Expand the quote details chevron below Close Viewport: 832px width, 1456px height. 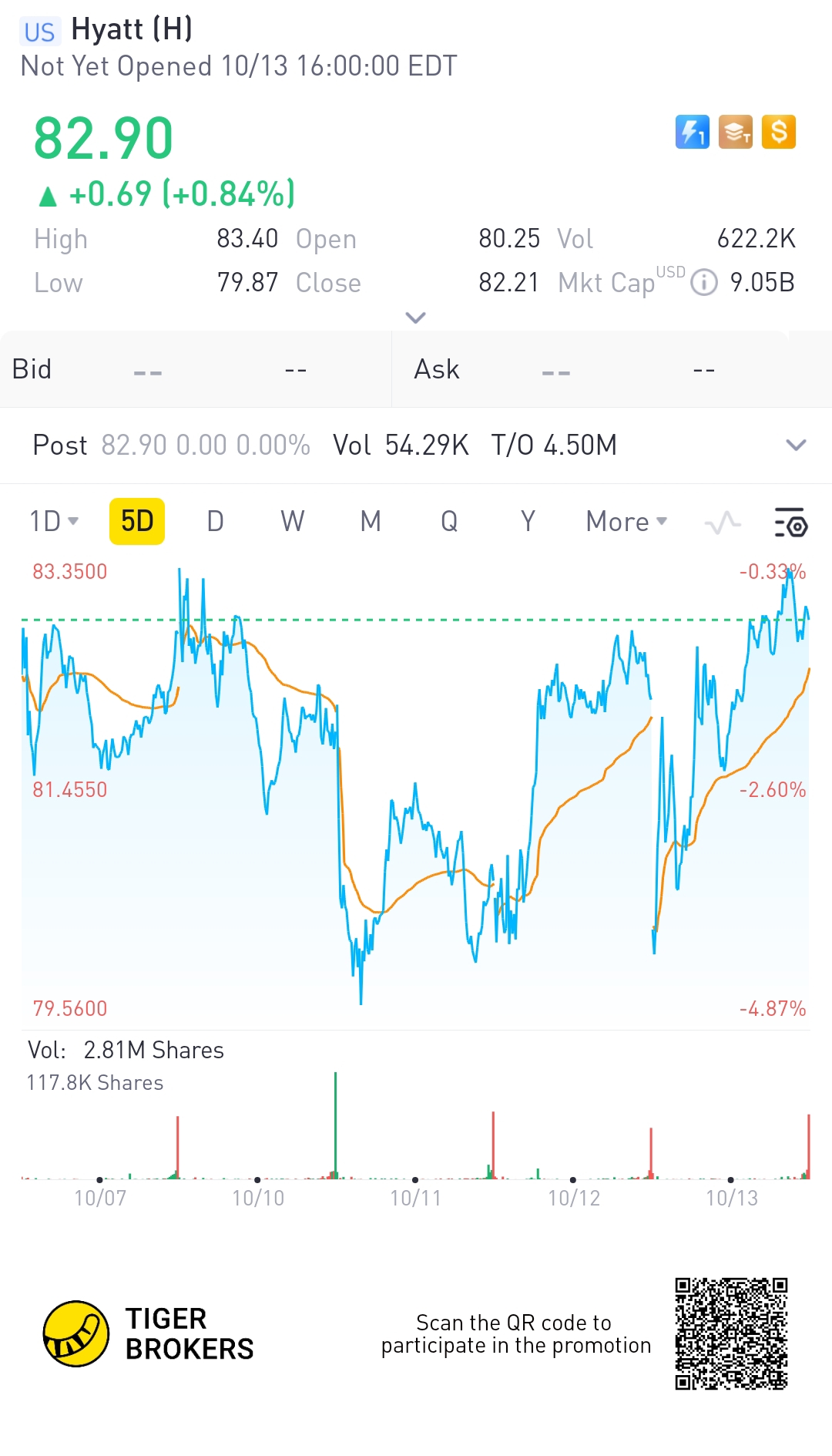click(x=415, y=318)
